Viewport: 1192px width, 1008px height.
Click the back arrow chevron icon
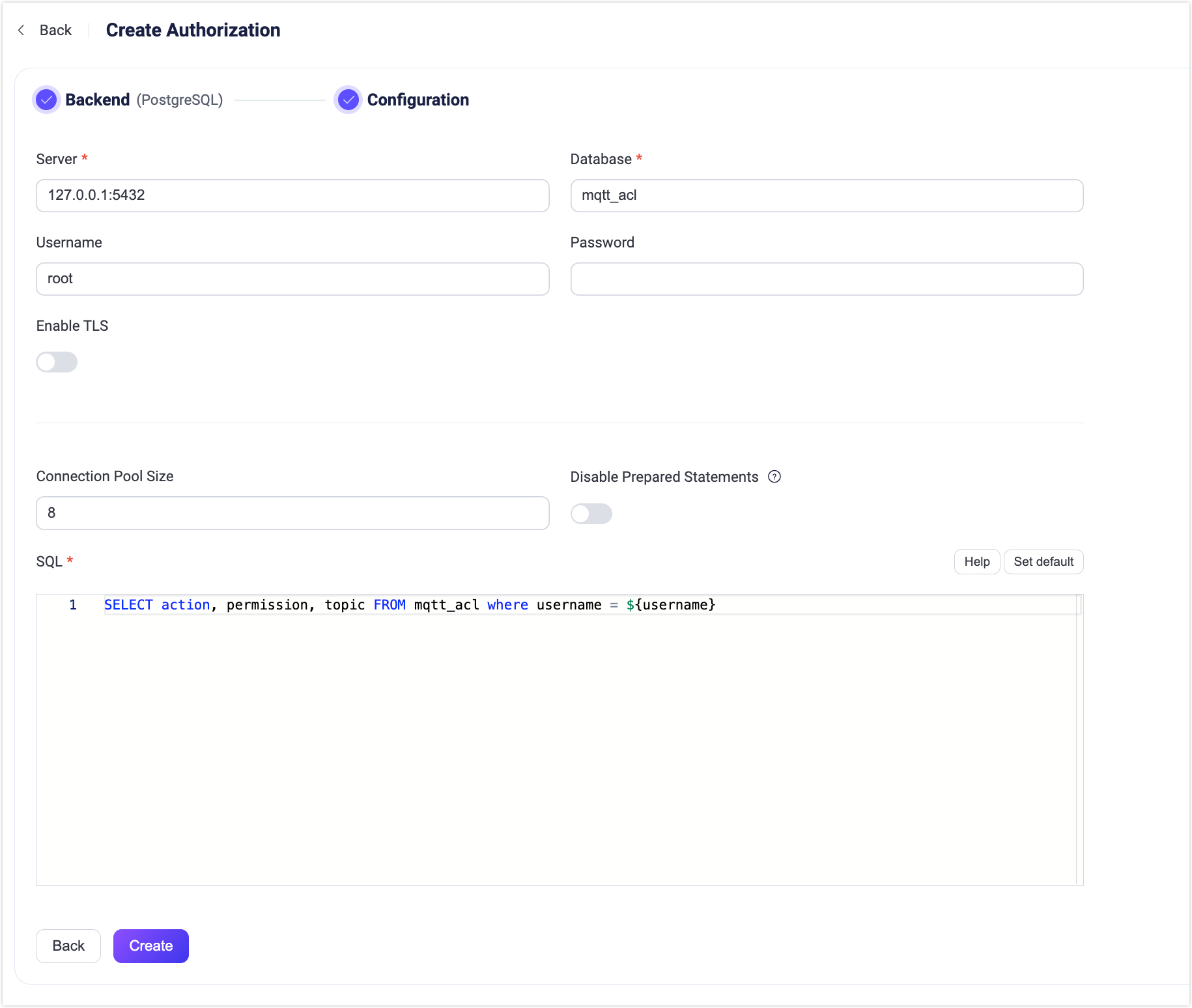pos(21,30)
